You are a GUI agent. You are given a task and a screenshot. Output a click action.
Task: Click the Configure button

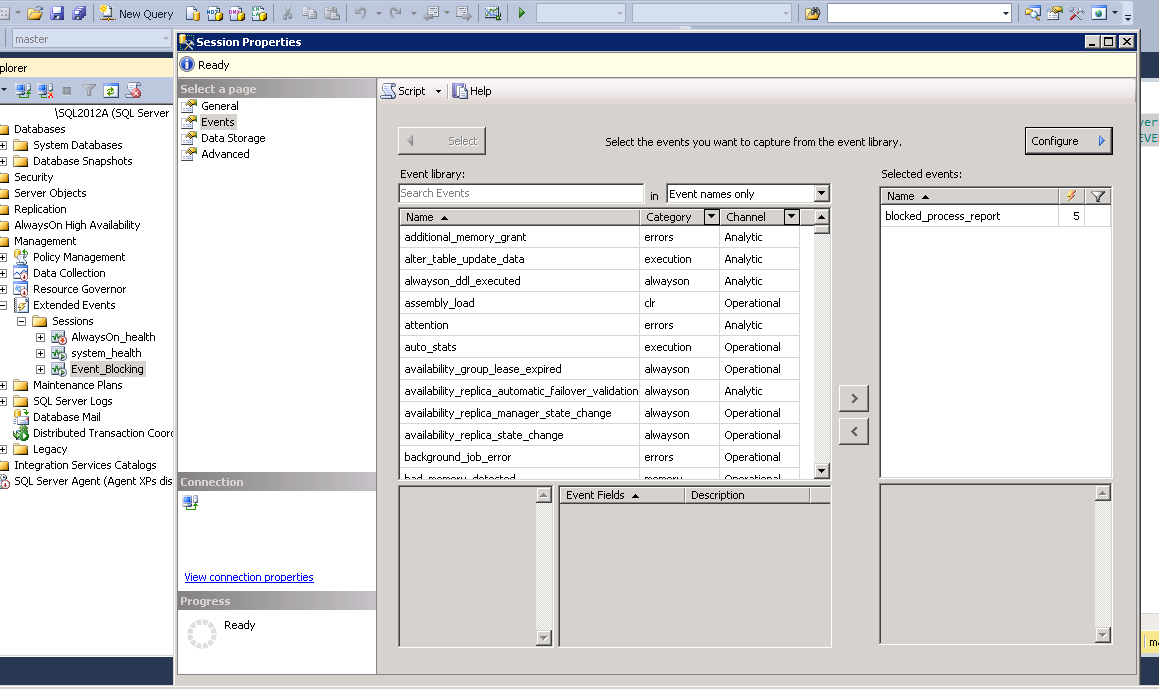coord(1068,141)
